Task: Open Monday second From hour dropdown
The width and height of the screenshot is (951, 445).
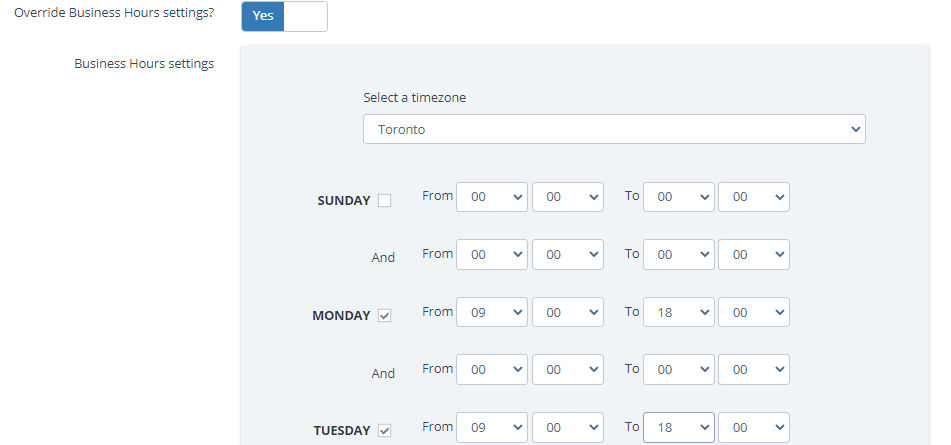Action: (492, 370)
